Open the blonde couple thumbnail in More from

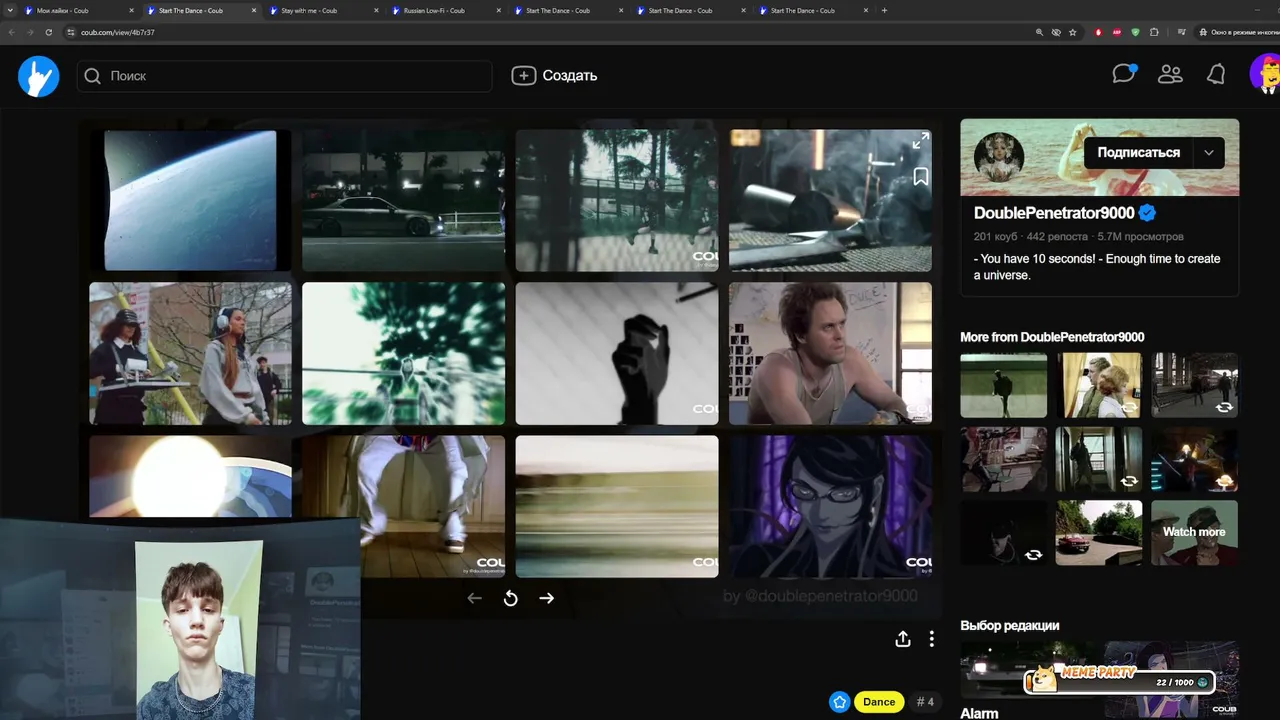point(1099,385)
